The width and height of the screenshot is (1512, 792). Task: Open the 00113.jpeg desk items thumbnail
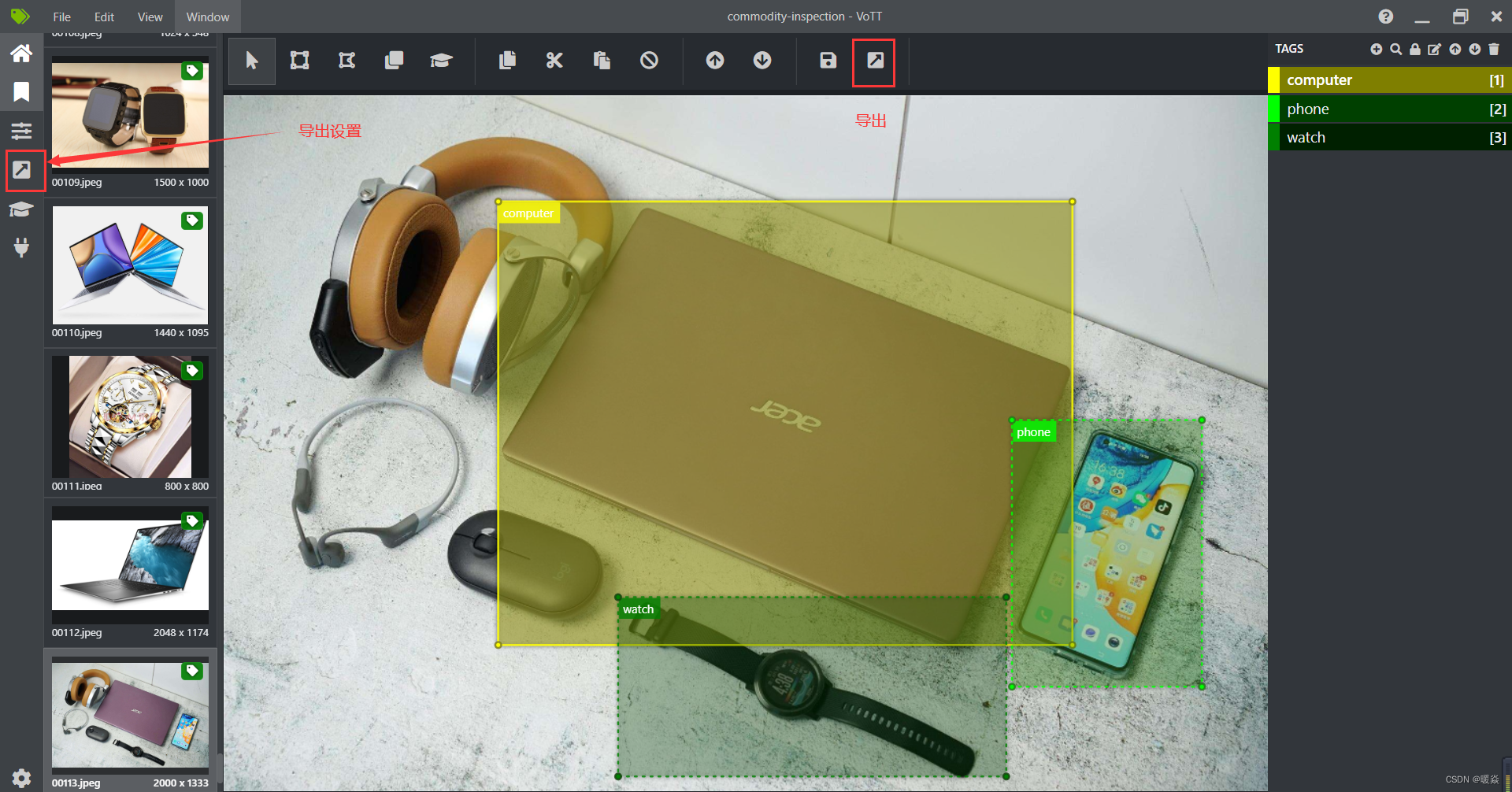(x=130, y=716)
